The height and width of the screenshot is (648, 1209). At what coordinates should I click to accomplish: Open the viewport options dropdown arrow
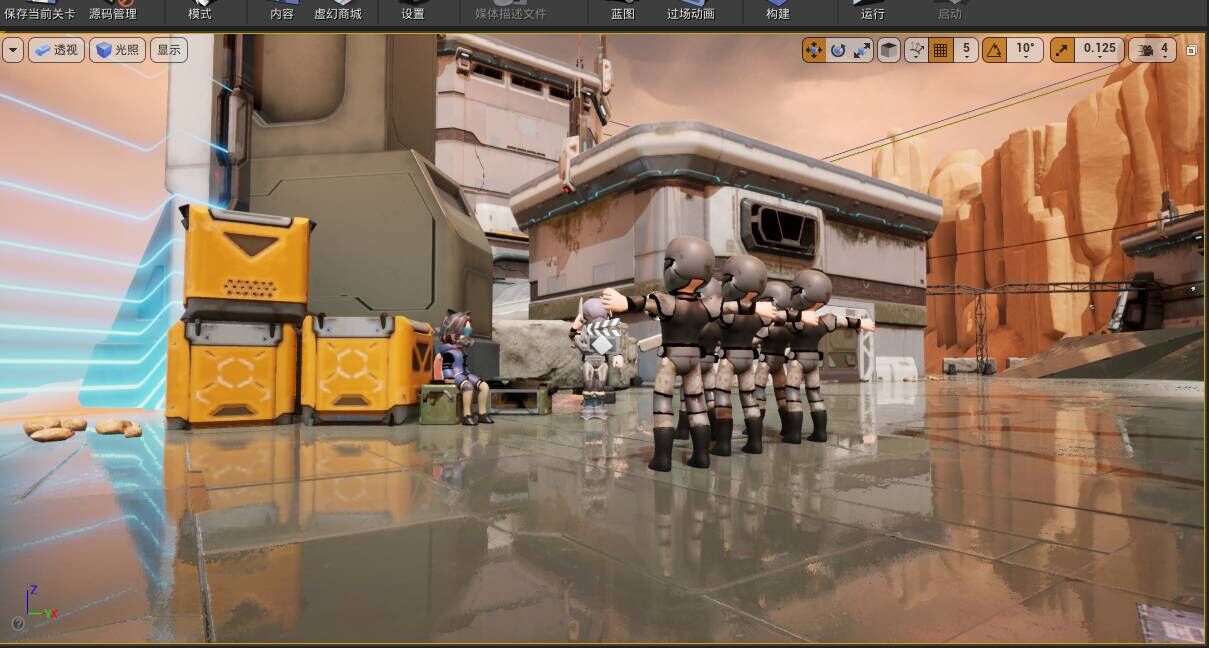[x=13, y=50]
